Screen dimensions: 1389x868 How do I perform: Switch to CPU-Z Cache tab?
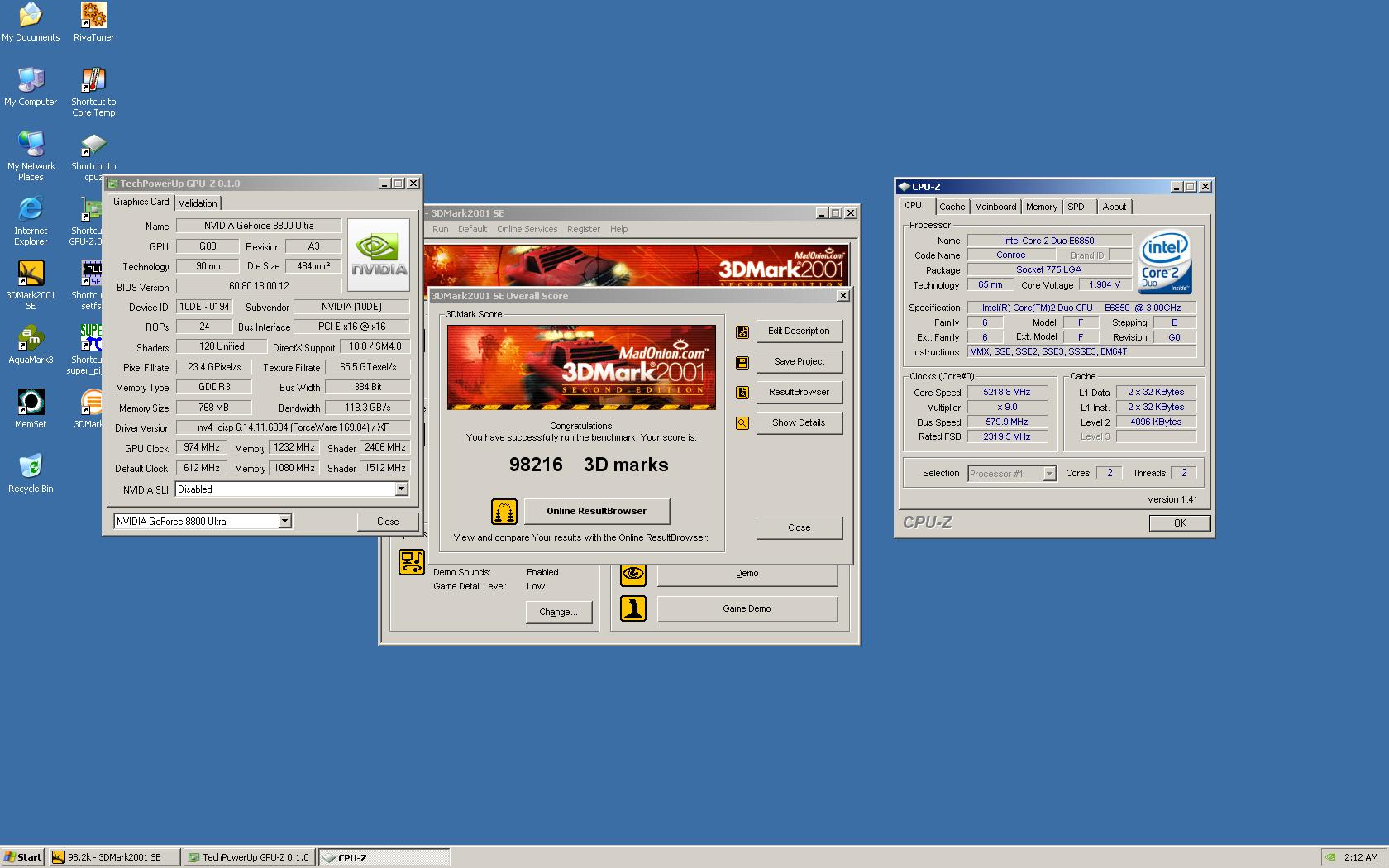[x=952, y=207]
